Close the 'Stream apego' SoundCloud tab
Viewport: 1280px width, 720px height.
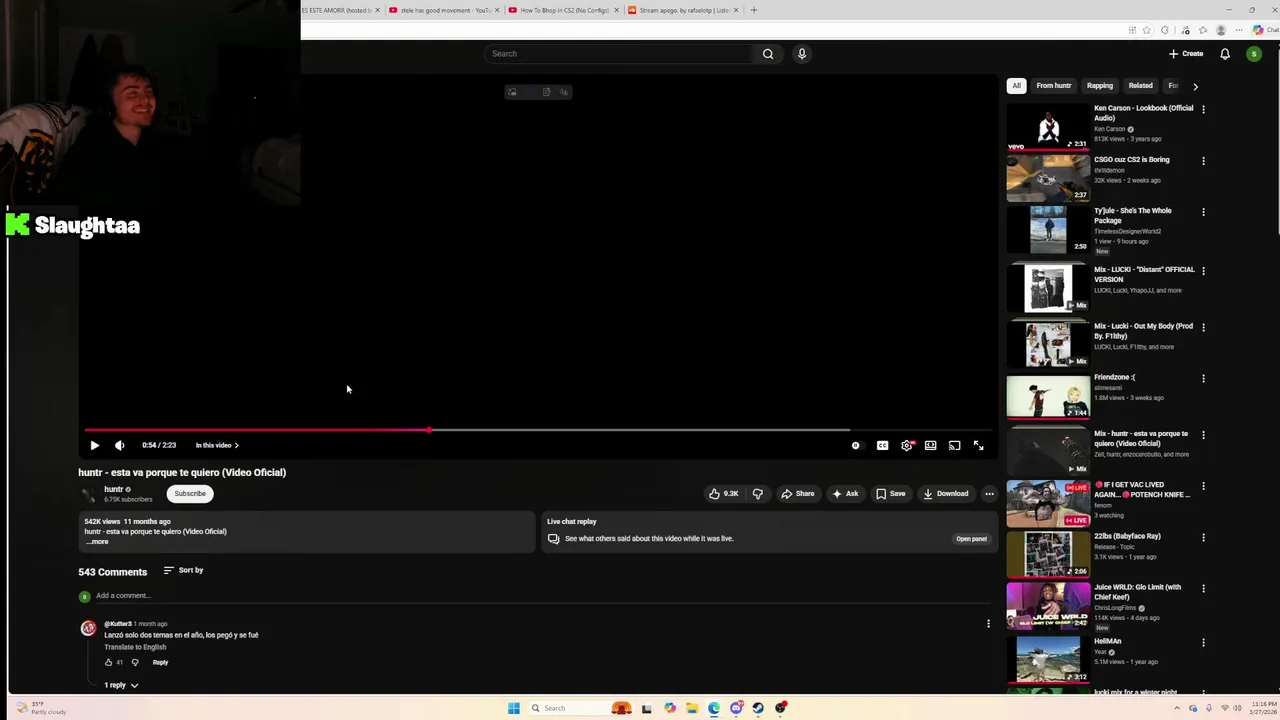point(736,10)
